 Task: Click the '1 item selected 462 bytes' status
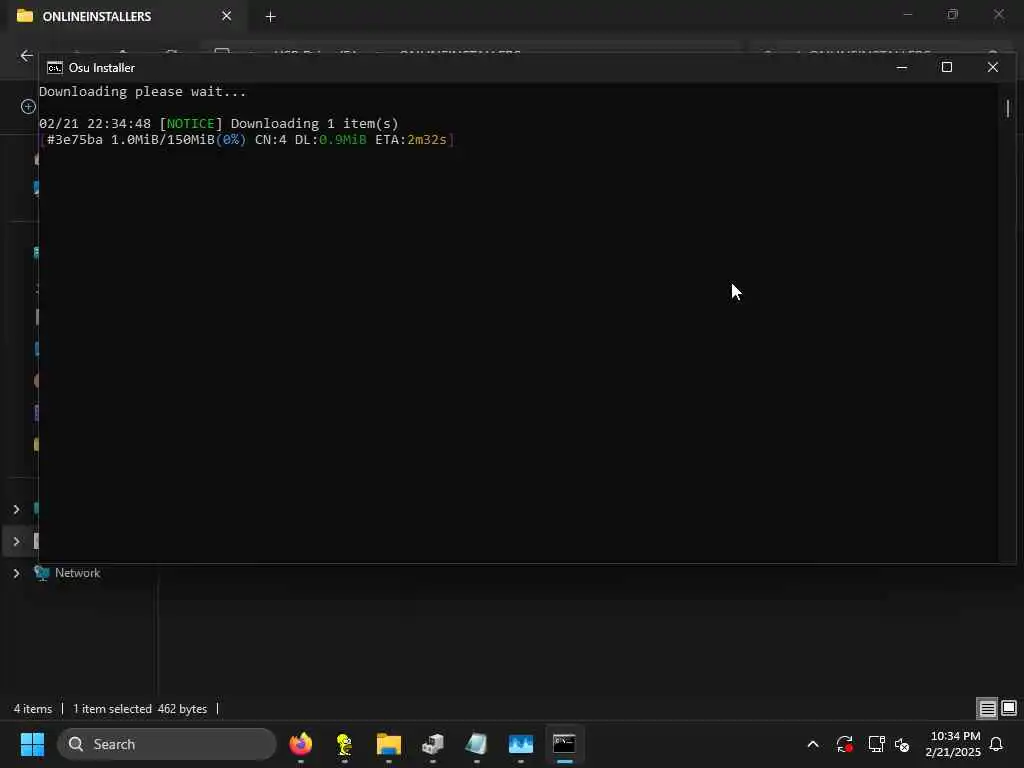point(140,709)
